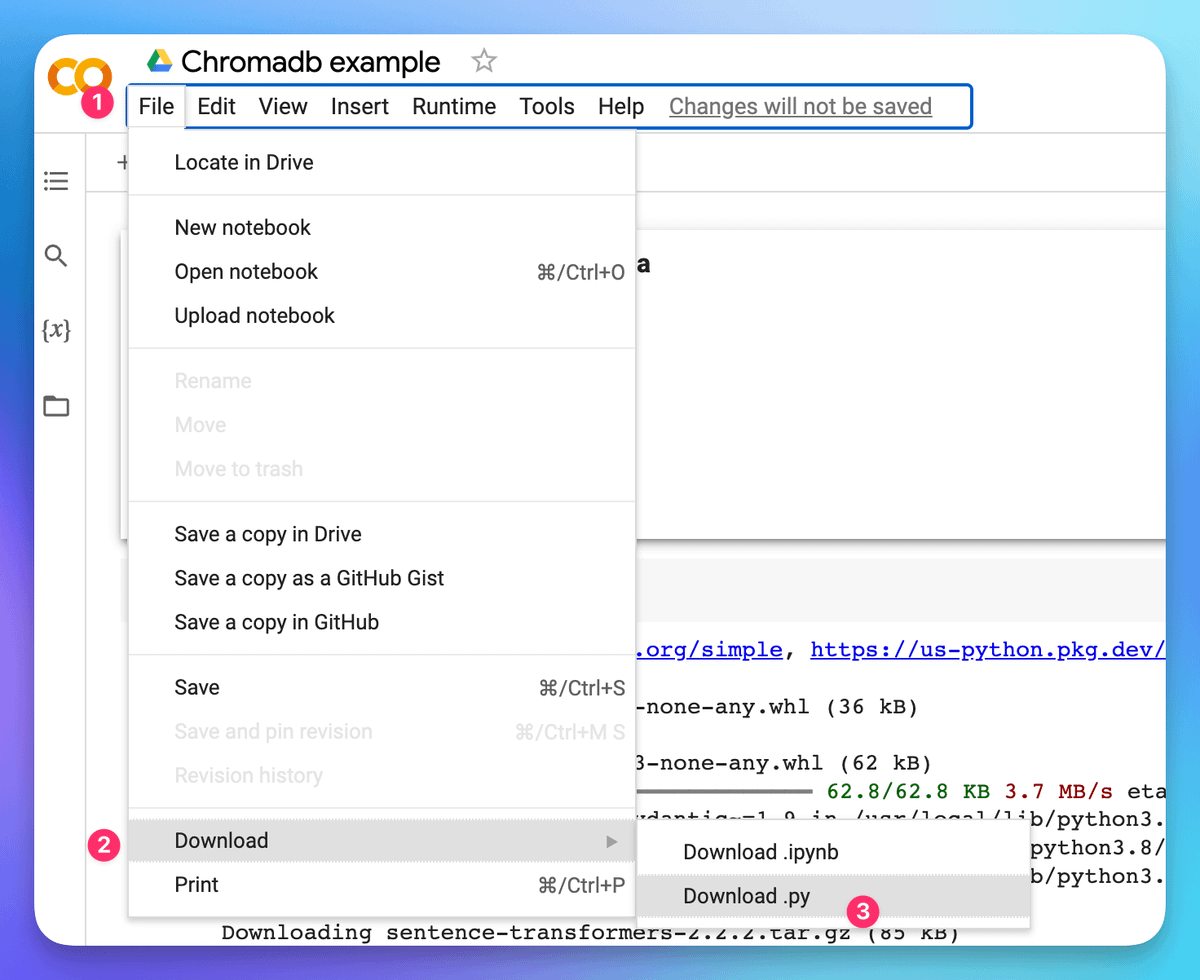Select Upload notebook menu entry

255,316
